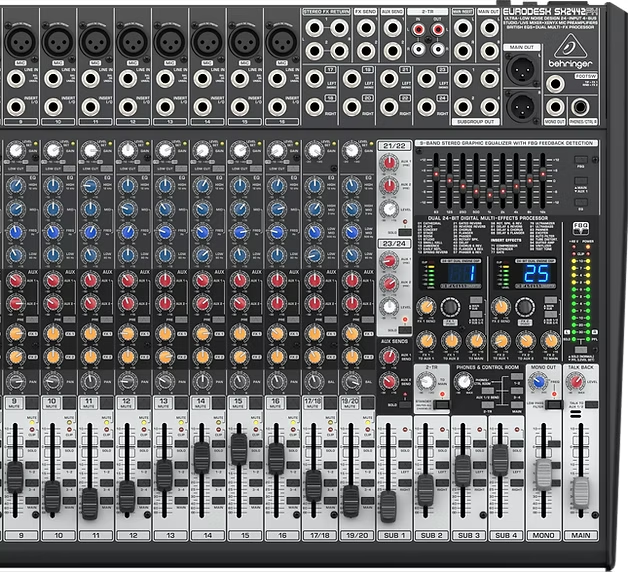Click the channel 24 RIGHT input jack

(426, 107)
